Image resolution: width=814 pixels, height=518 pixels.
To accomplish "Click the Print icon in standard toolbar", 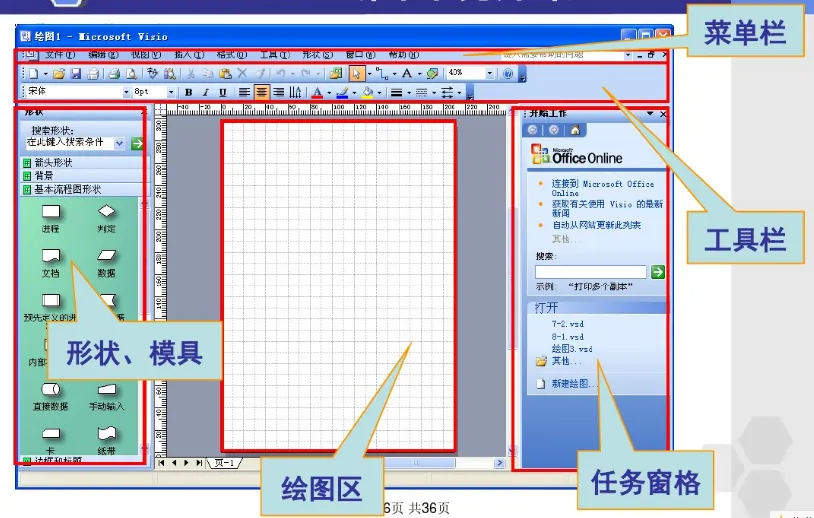I will tap(114, 74).
